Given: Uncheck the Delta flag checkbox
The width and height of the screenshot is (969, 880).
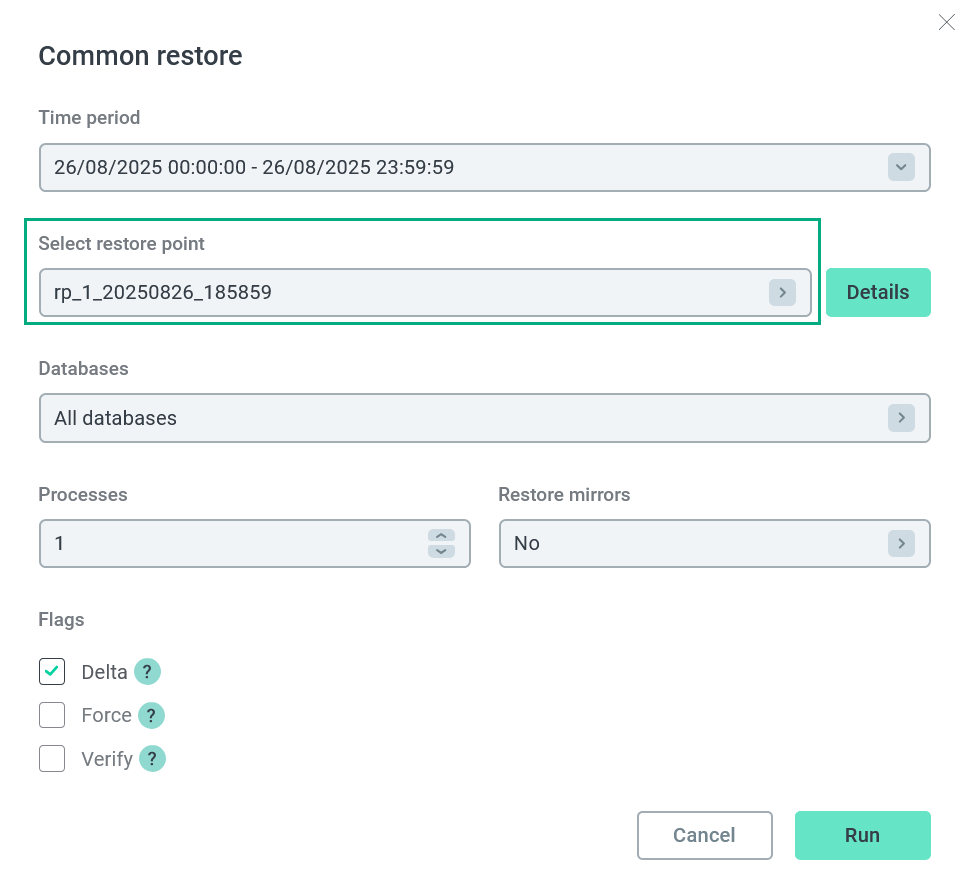Looking at the screenshot, I should (52, 672).
